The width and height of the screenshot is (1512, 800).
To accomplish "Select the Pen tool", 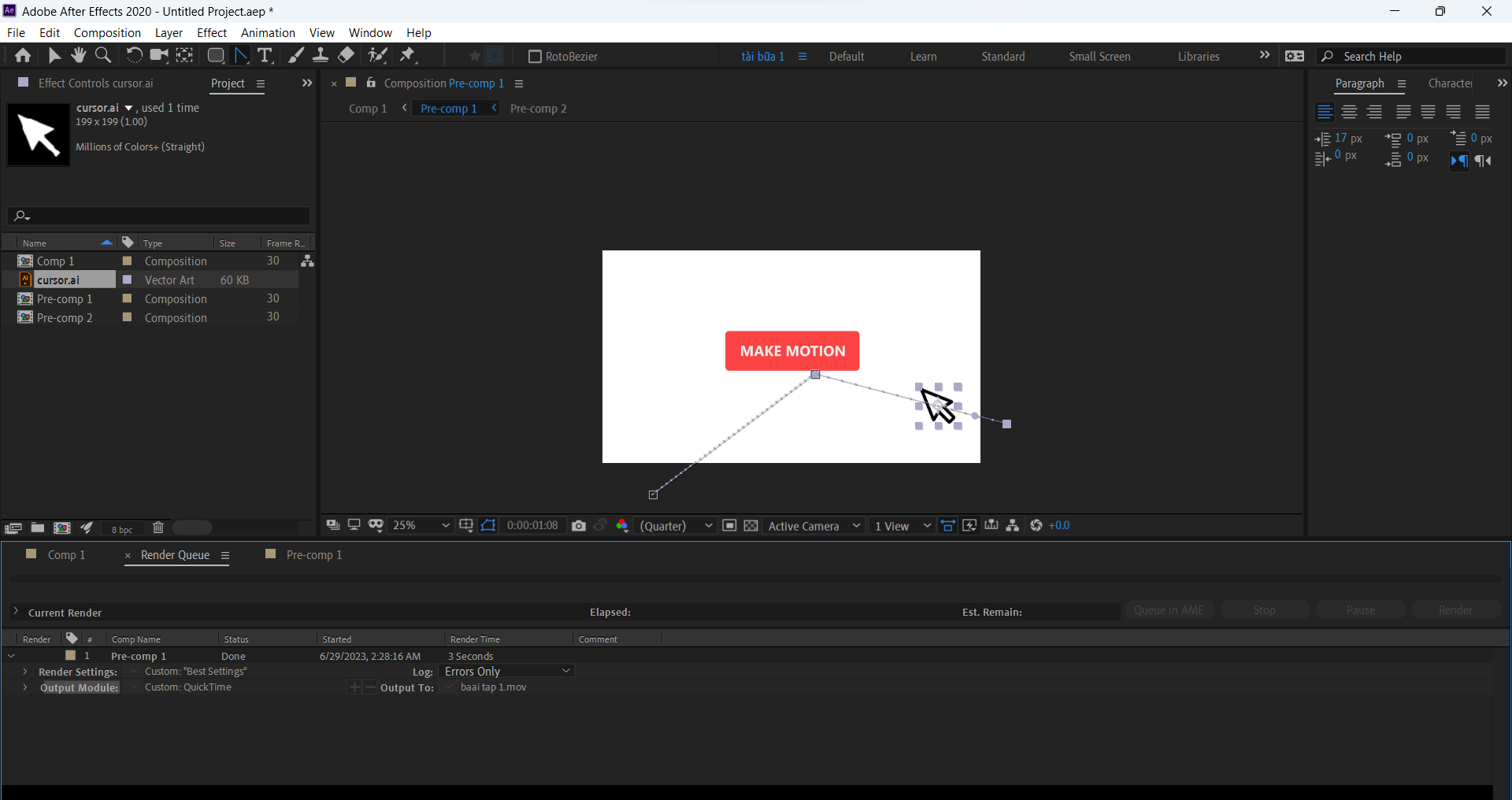I will click(x=241, y=55).
